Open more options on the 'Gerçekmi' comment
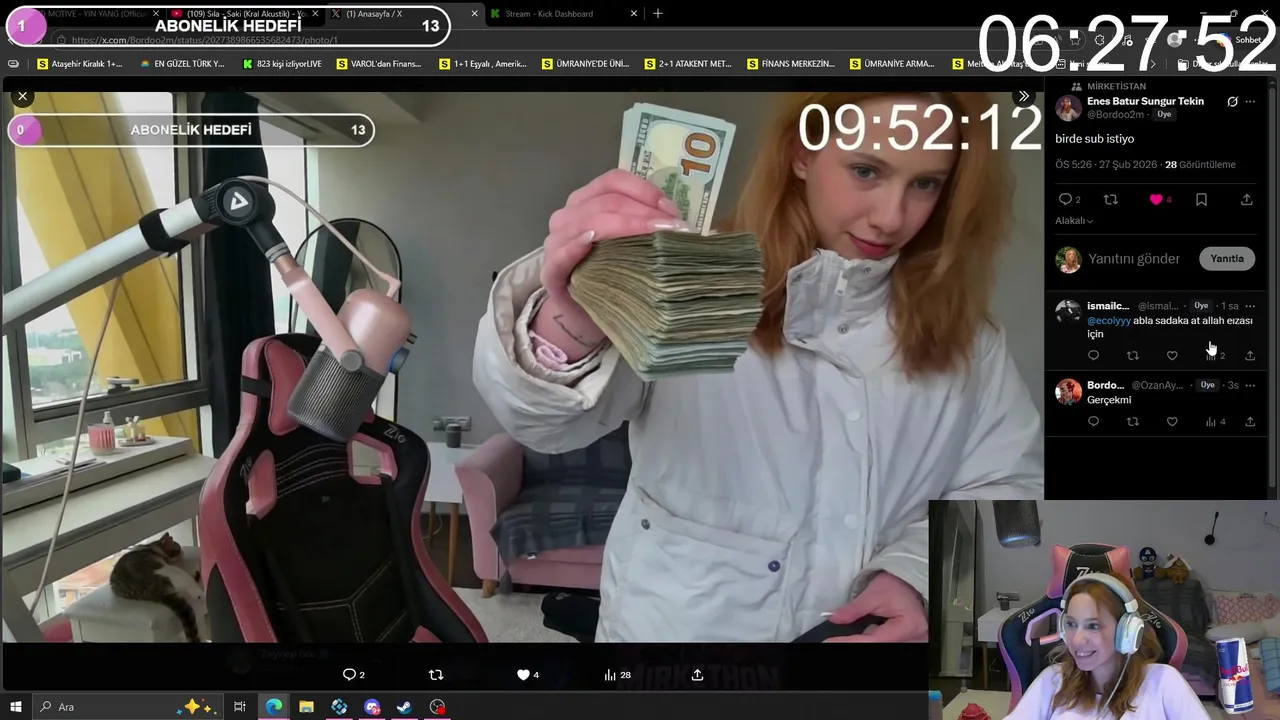 1250,385
